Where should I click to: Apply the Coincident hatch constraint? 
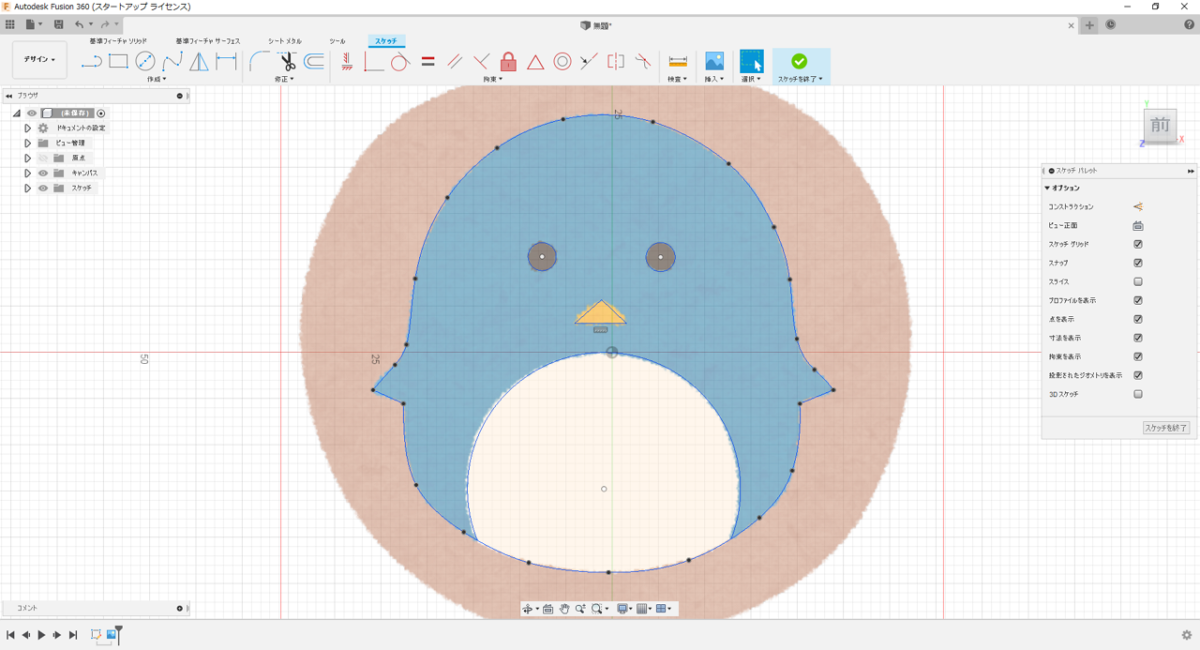[346, 62]
